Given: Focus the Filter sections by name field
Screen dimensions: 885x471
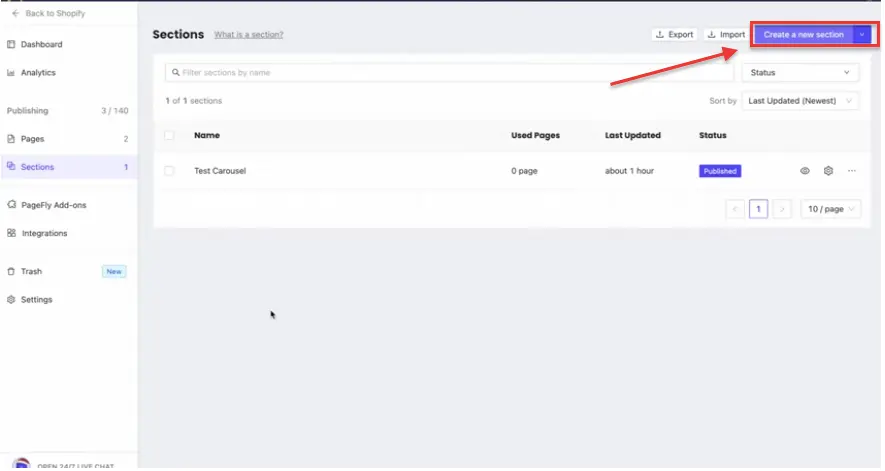Looking at the screenshot, I should (450, 73).
